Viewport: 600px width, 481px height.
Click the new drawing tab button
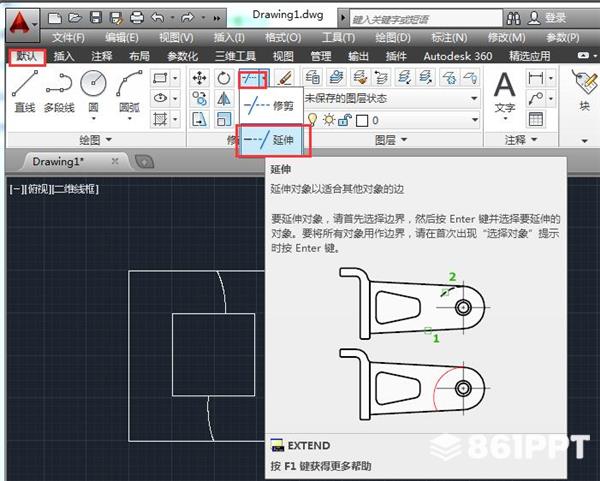[x=145, y=162]
